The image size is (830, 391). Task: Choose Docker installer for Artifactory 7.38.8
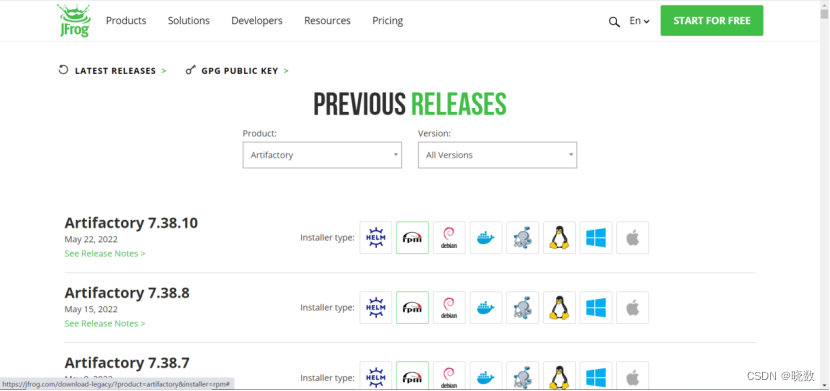tap(486, 307)
